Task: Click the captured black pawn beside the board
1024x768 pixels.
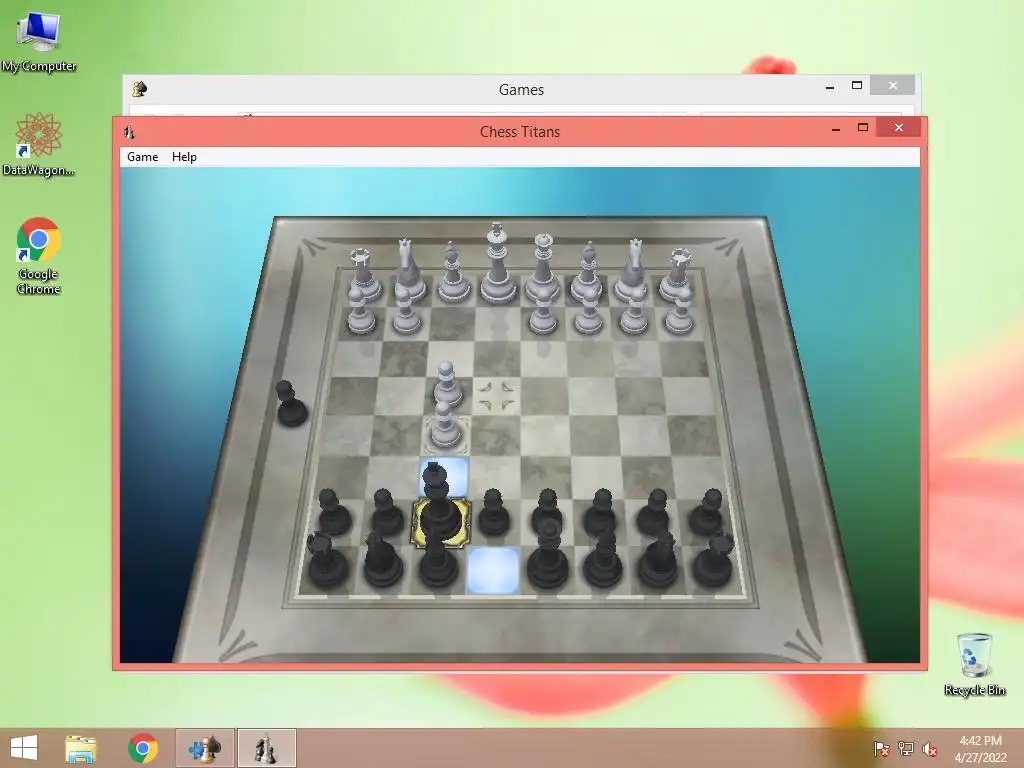Action: [x=291, y=405]
